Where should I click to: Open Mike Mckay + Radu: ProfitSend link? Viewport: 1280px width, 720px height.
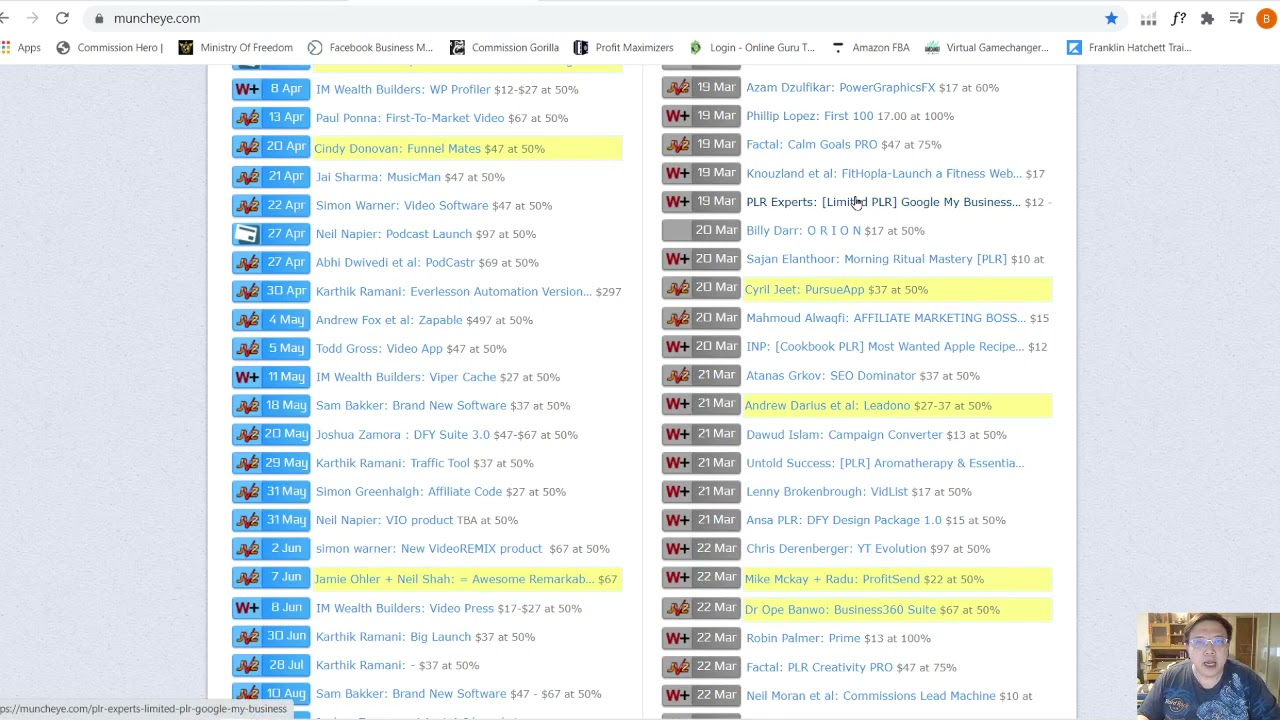[832, 579]
